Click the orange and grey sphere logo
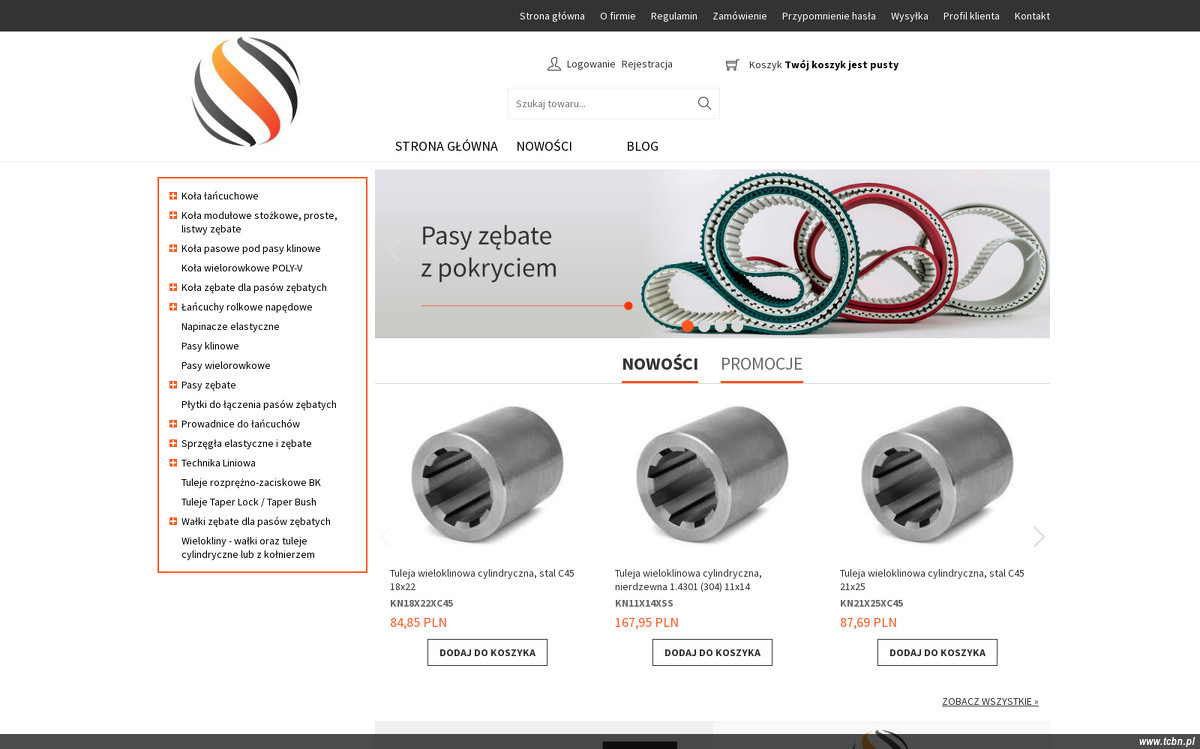The height and width of the screenshot is (749, 1200). coord(245,92)
